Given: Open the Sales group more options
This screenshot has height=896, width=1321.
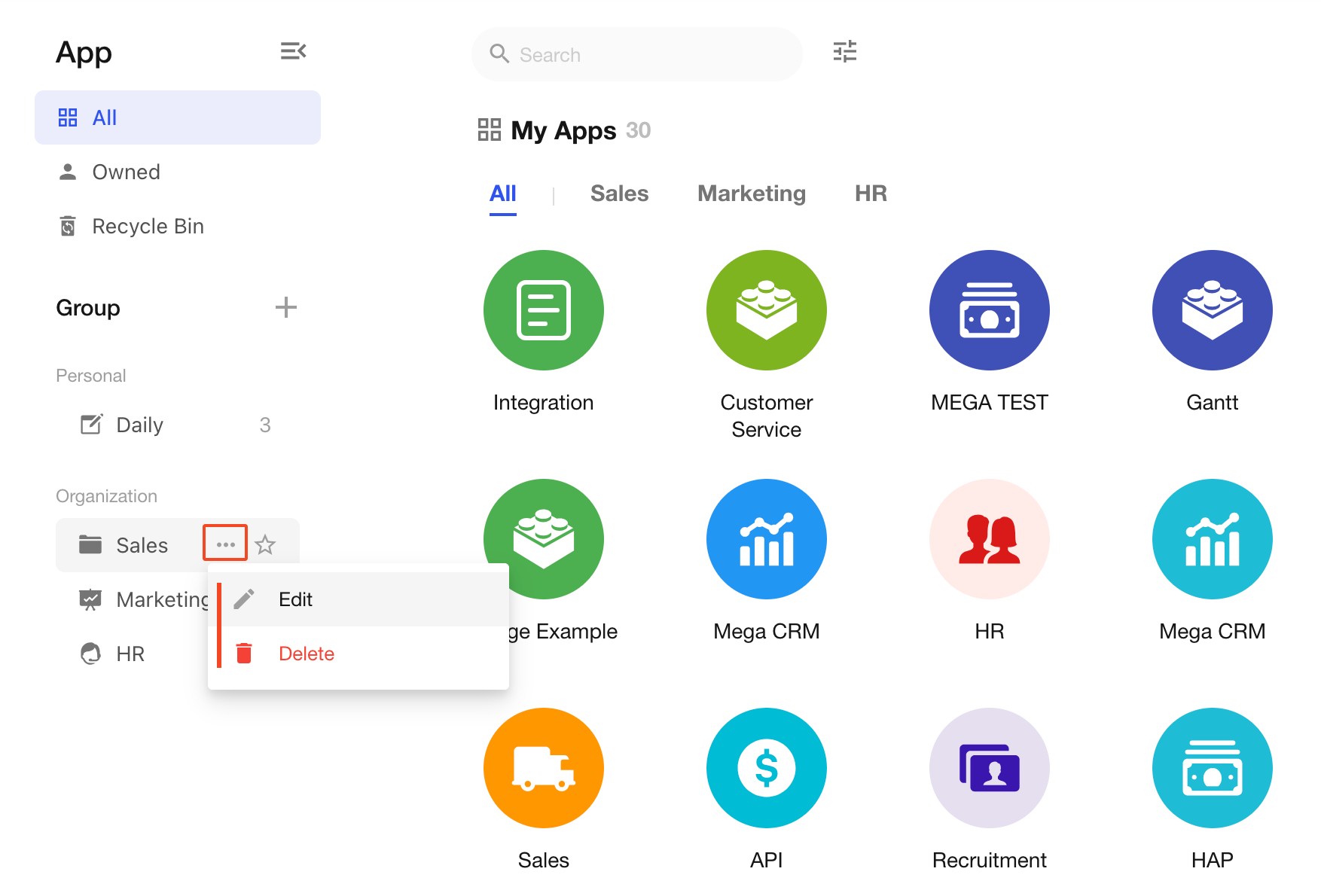Looking at the screenshot, I should pyautogui.click(x=225, y=544).
